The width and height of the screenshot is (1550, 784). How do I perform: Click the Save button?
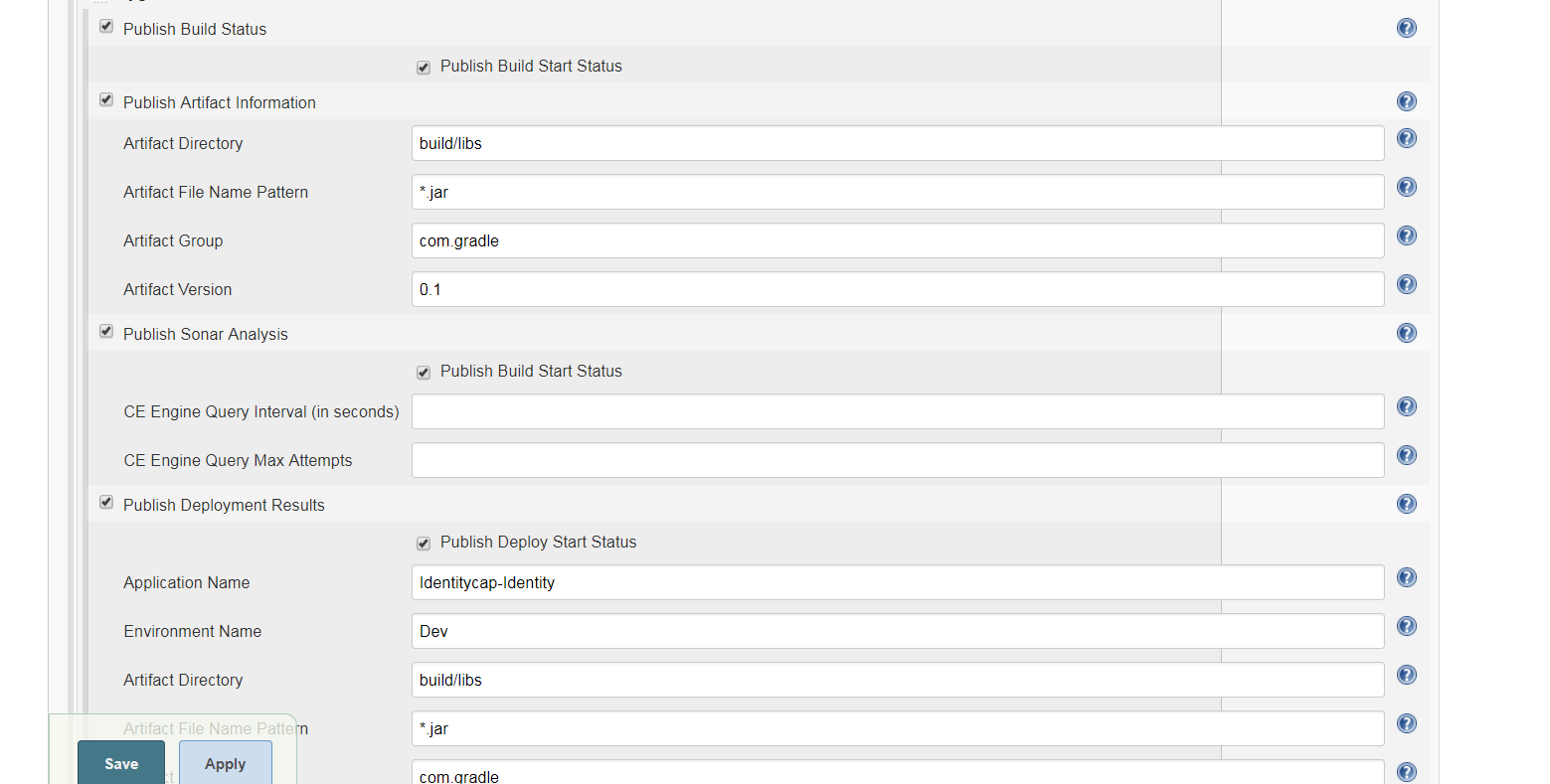click(x=119, y=763)
